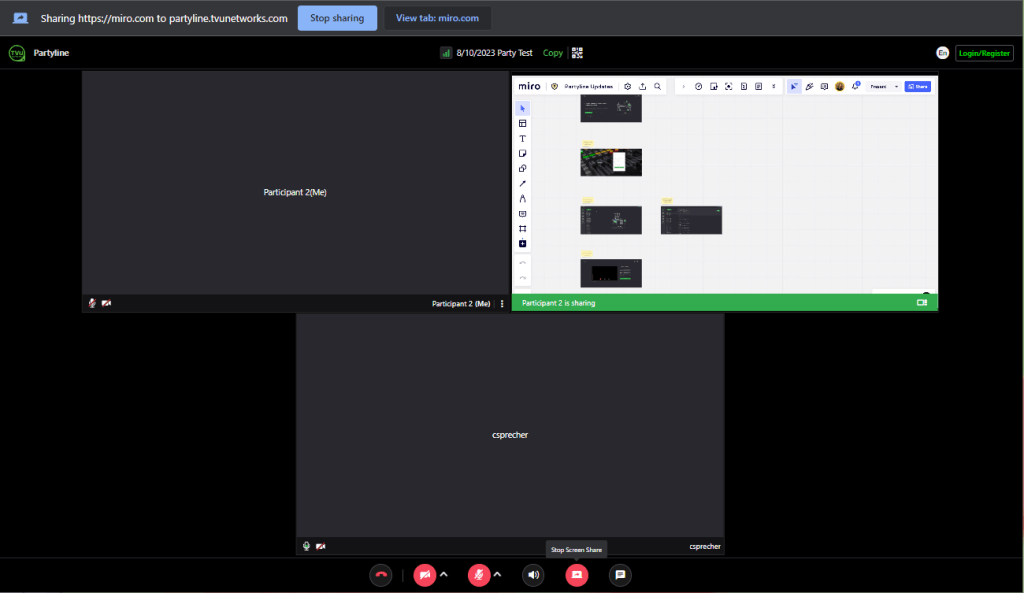Show the party QR code
1024x593 pixels.
pyautogui.click(x=577, y=53)
